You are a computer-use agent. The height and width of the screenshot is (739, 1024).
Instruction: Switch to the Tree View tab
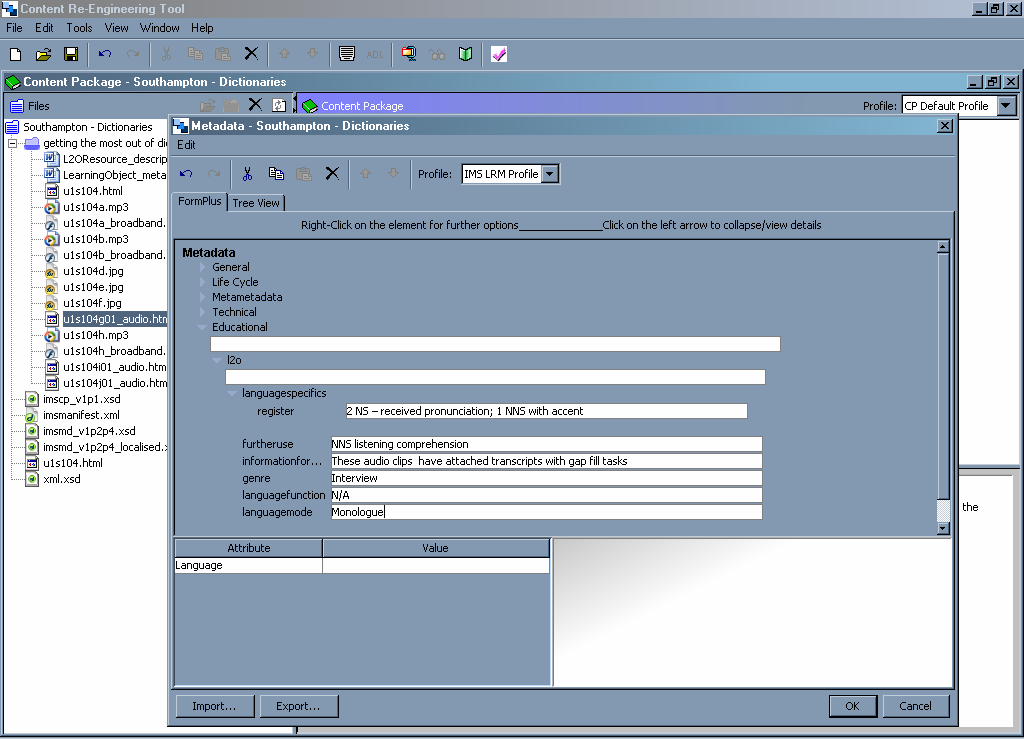tap(256, 203)
